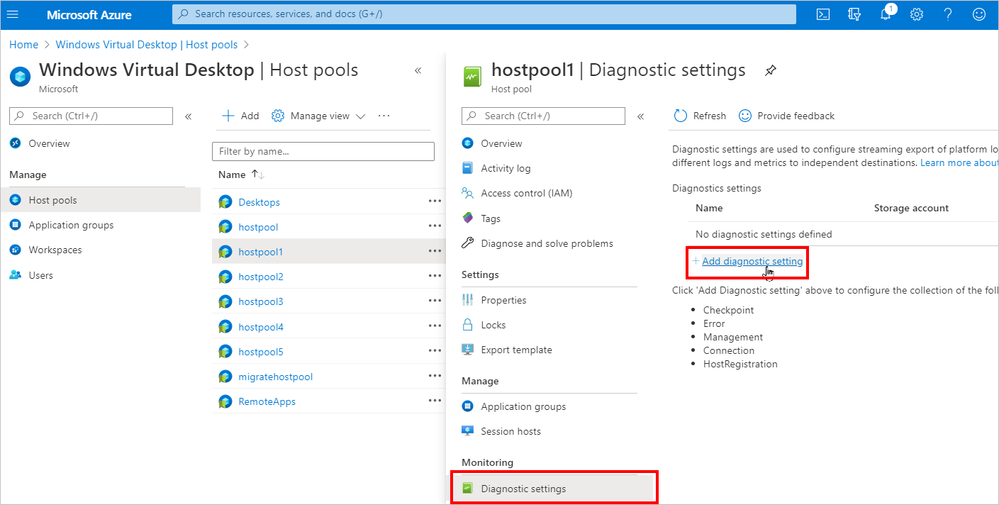999x505 pixels.
Task: Click the Refresh icon button
Action: (700, 116)
